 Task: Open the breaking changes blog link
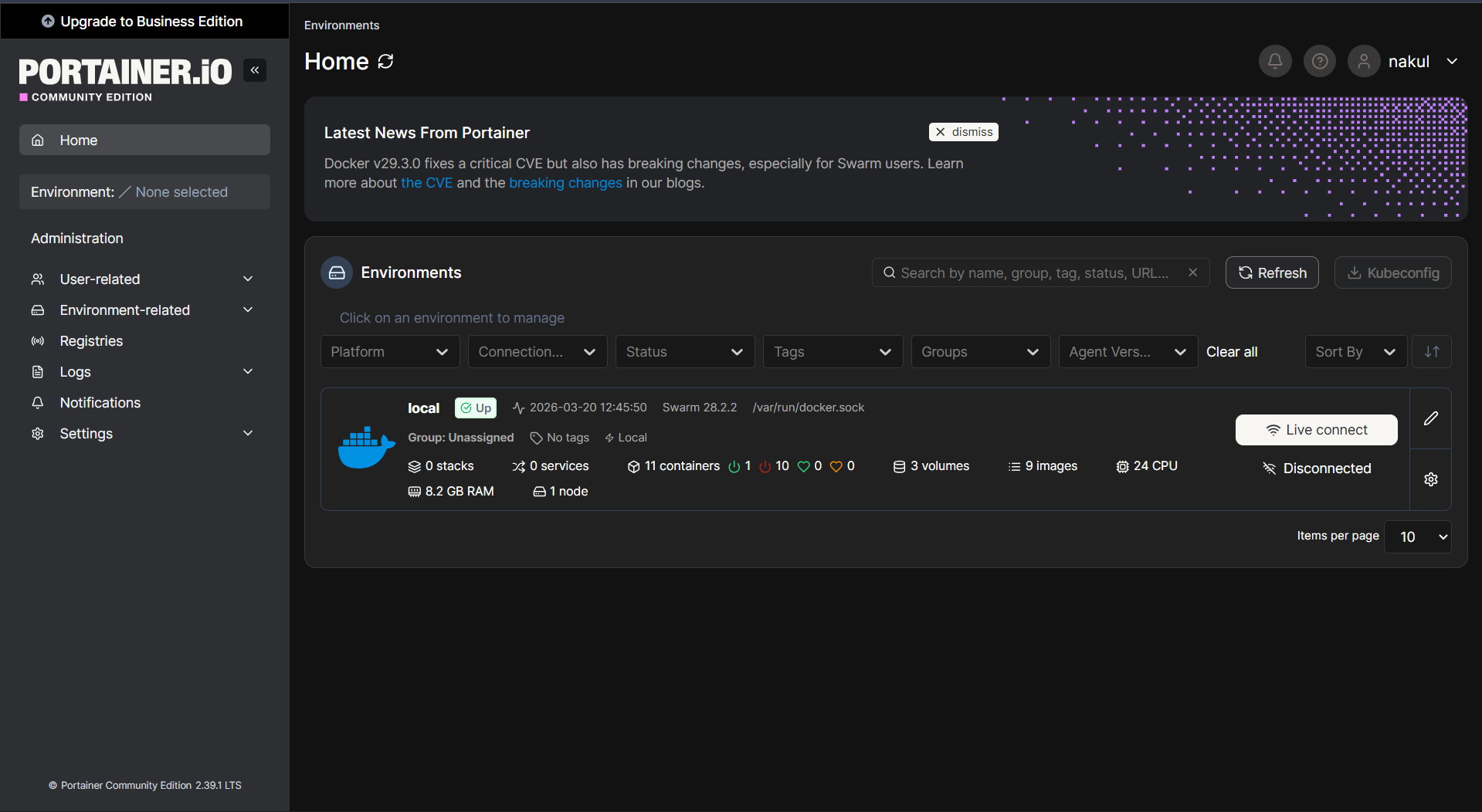565,183
